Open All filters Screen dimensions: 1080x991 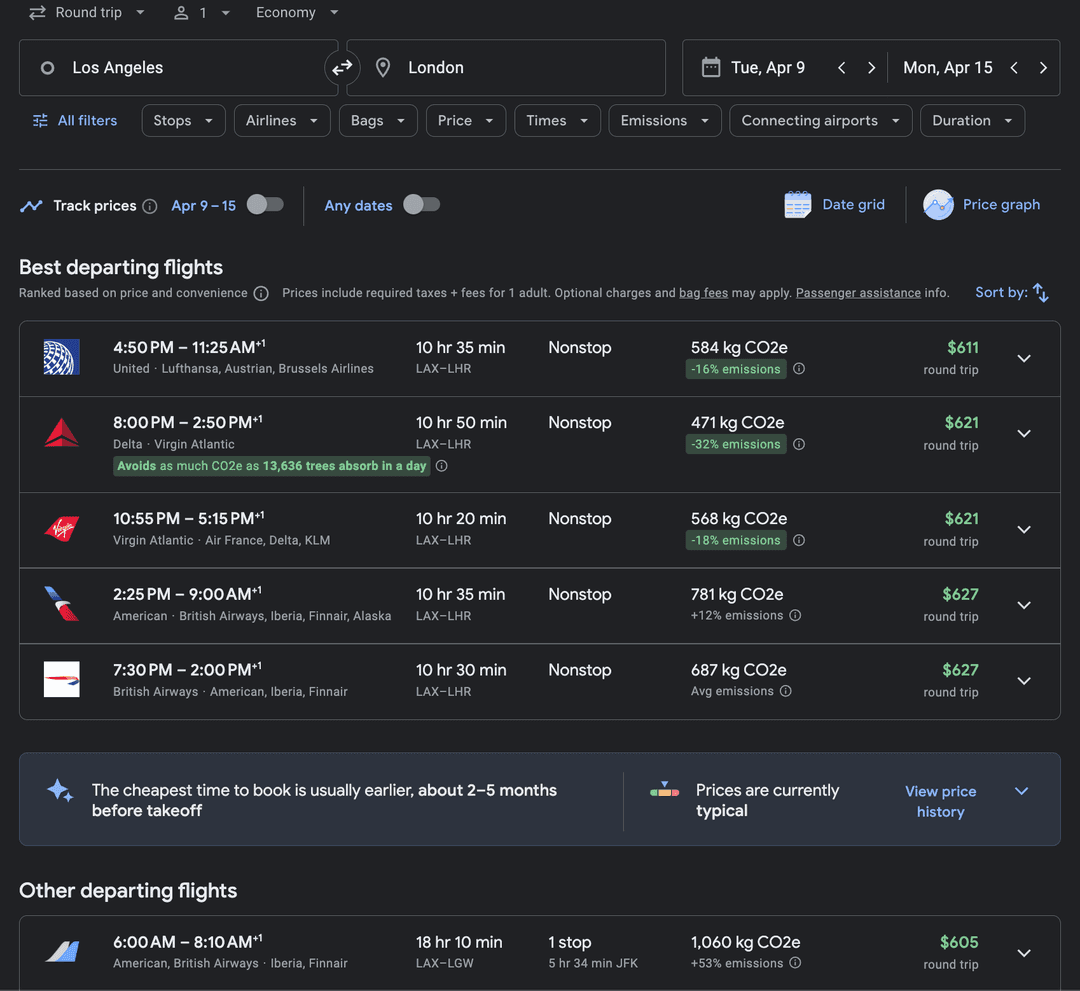[x=74, y=121]
